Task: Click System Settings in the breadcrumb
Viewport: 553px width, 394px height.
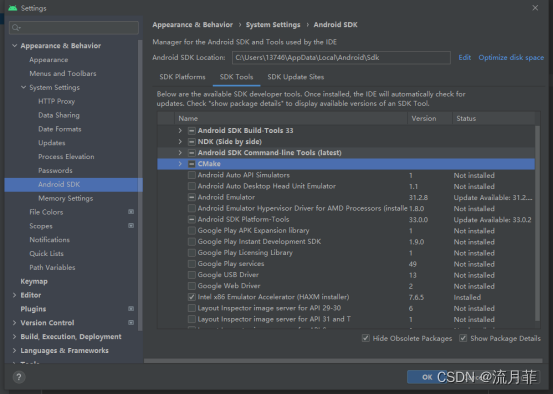Action: (273, 25)
